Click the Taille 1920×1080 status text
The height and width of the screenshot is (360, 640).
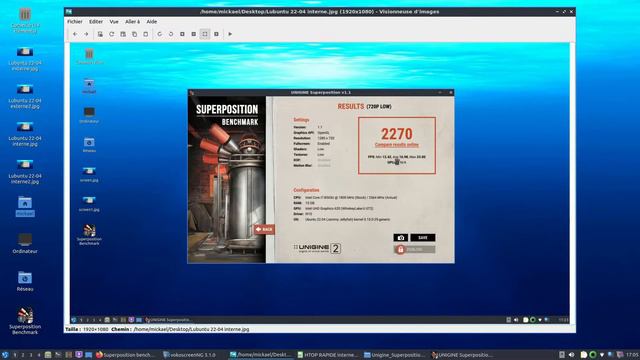(x=86, y=329)
